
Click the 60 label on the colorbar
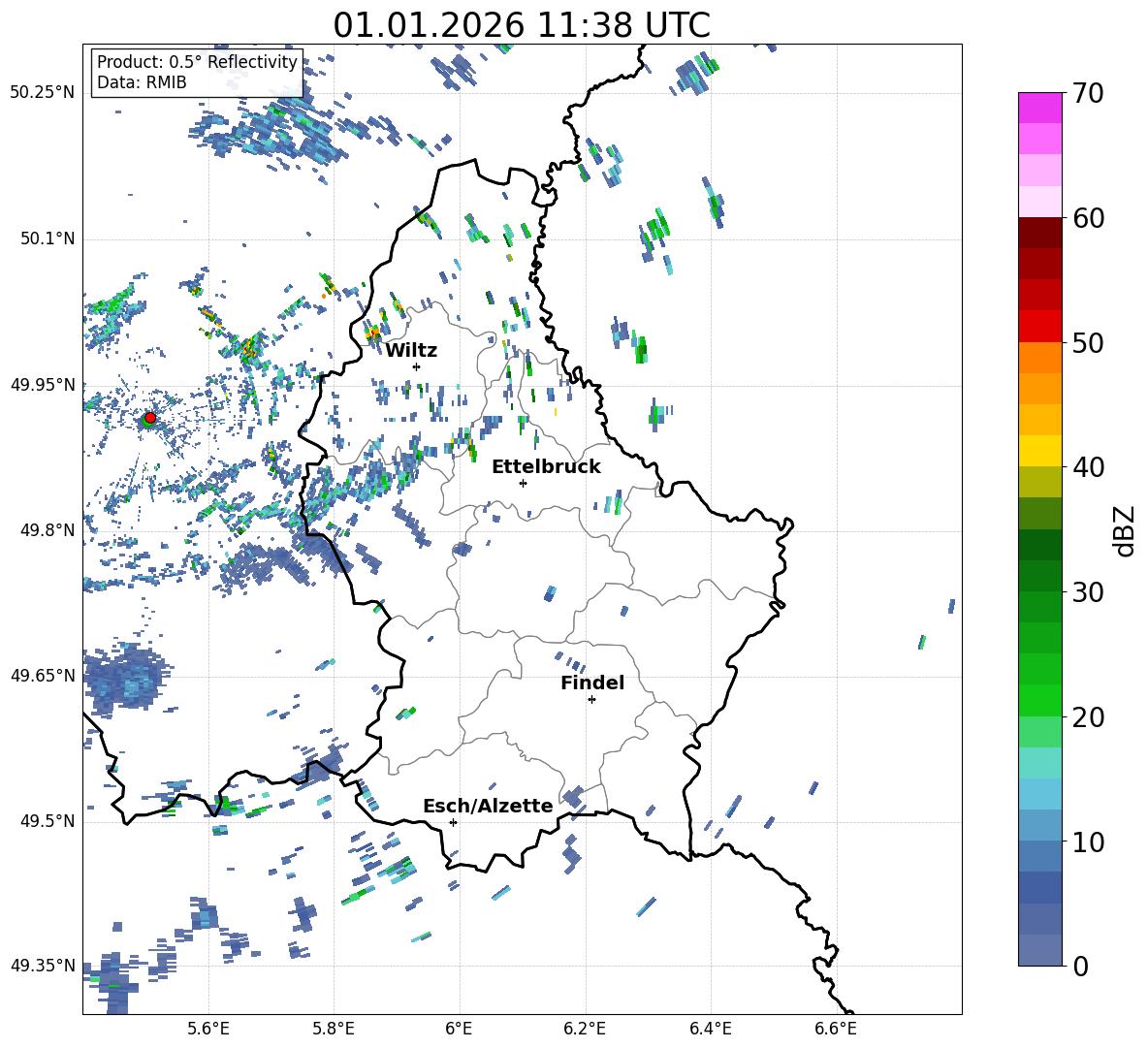point(1088,218)
